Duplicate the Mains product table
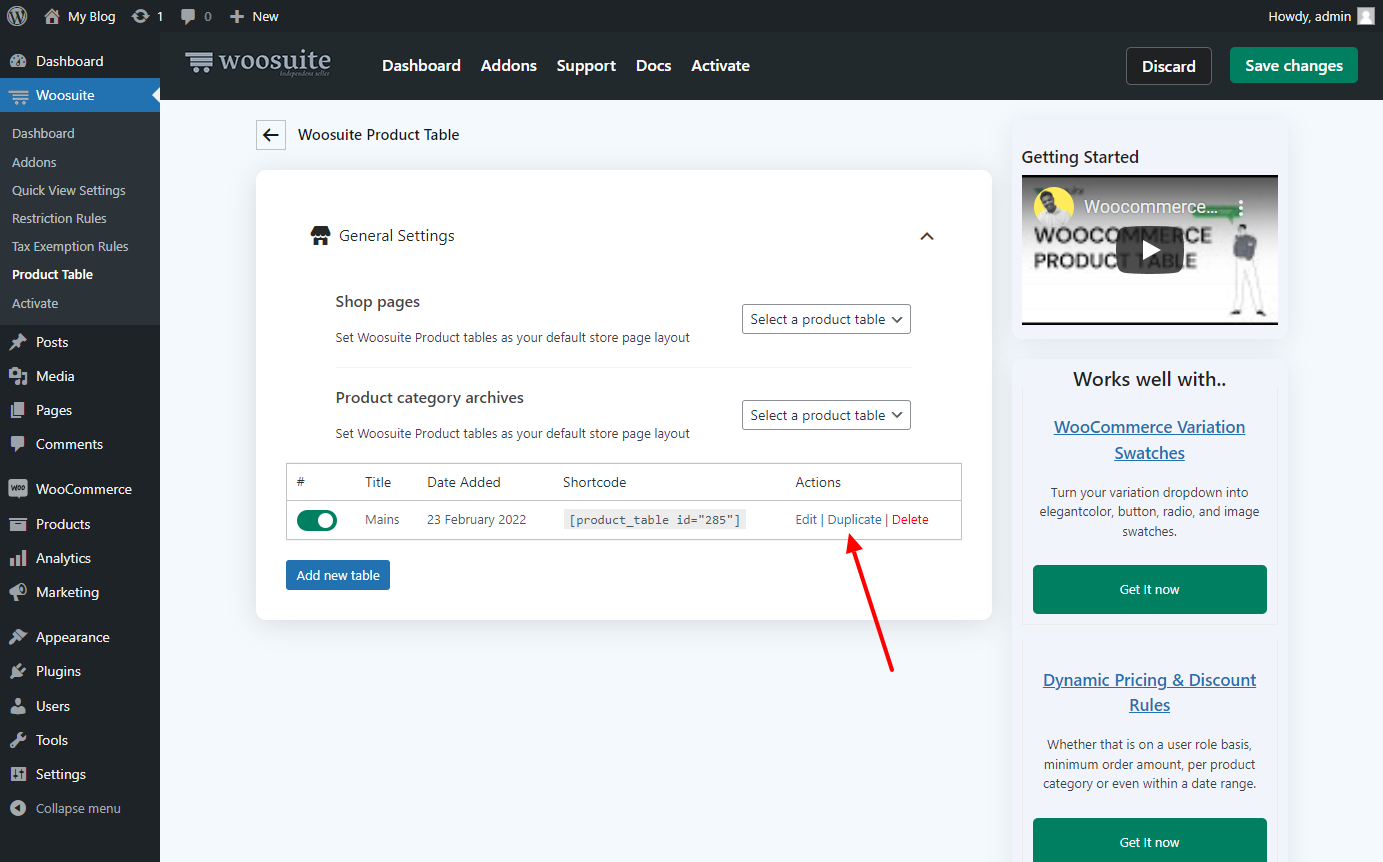Viewport: 1383px width, 862px height. tap(855, 520)
